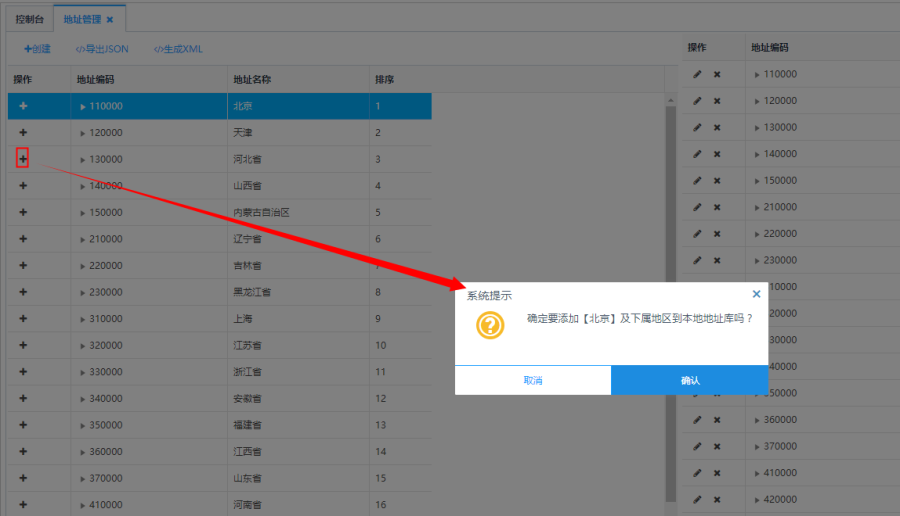Viewport: 900px width, 516px height.
Task: Delete address 210000 in right panel
Action: tap(717, 207)
